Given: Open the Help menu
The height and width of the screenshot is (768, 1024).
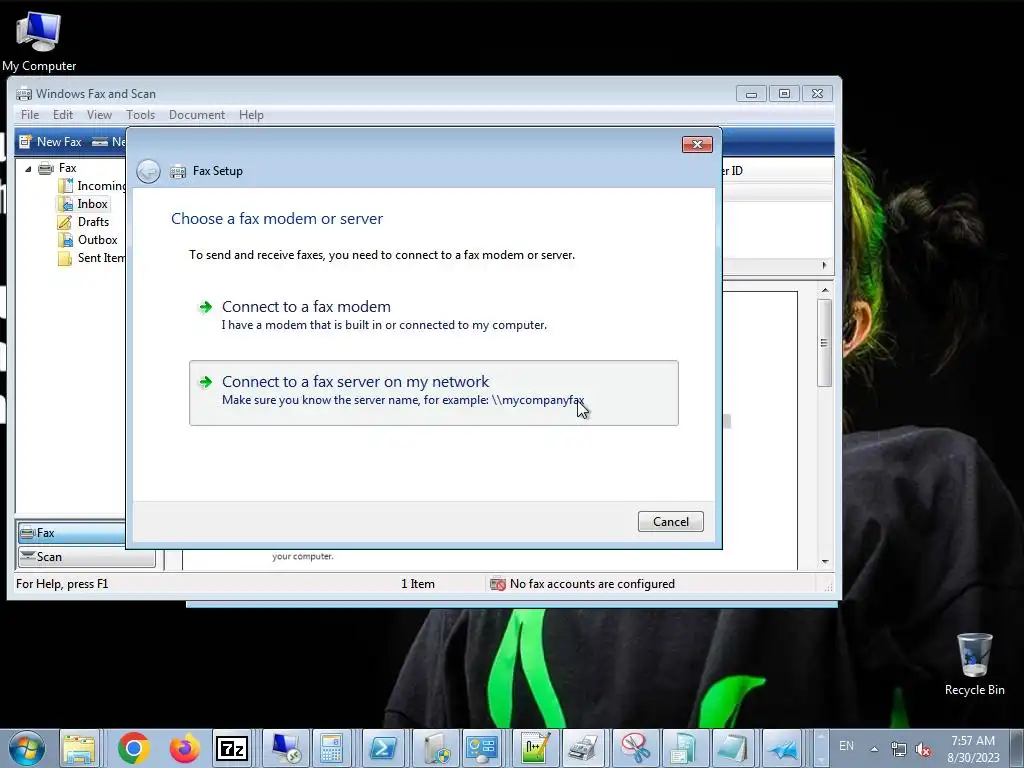Looking at the screenshot, I should (x=251, y=115).
